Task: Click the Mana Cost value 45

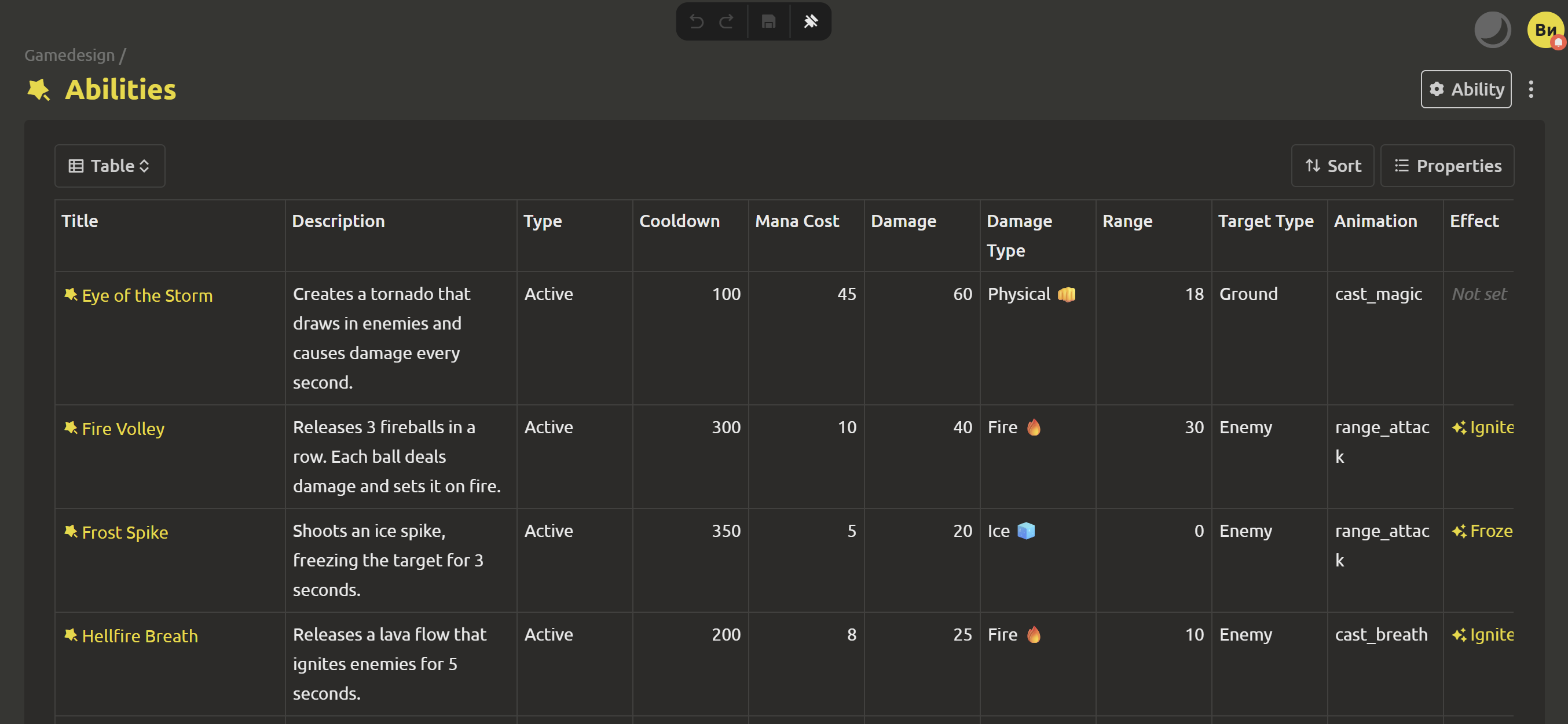Action: click(847, 294)
